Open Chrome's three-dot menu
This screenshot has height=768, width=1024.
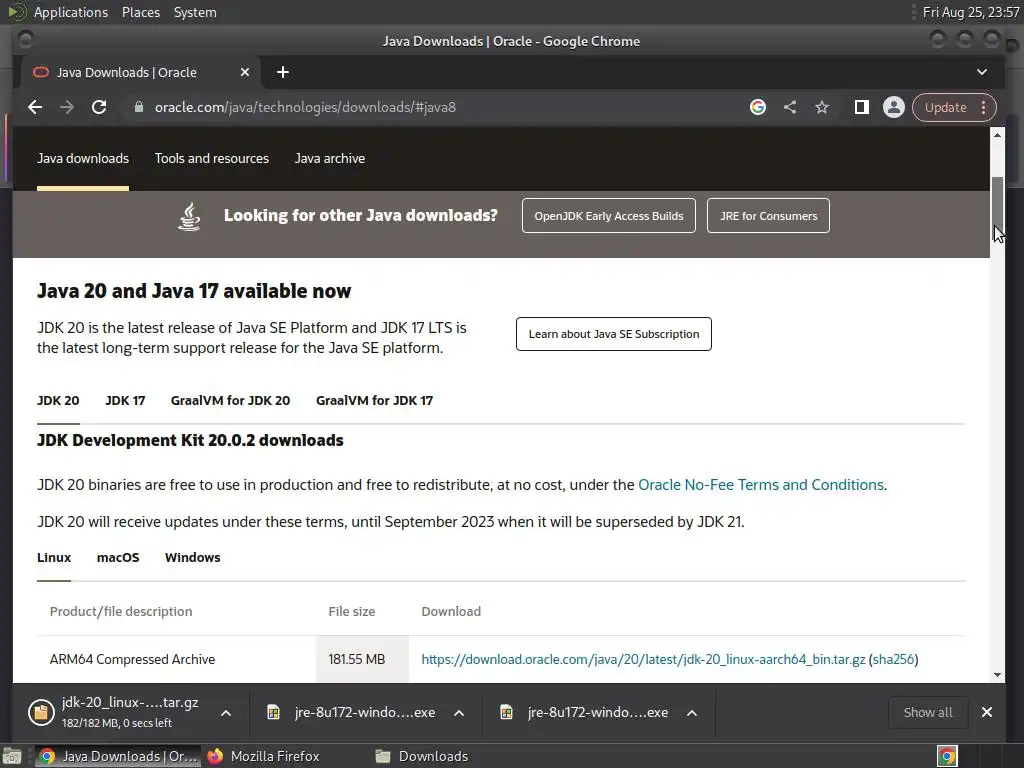click(x=984, y=107)
